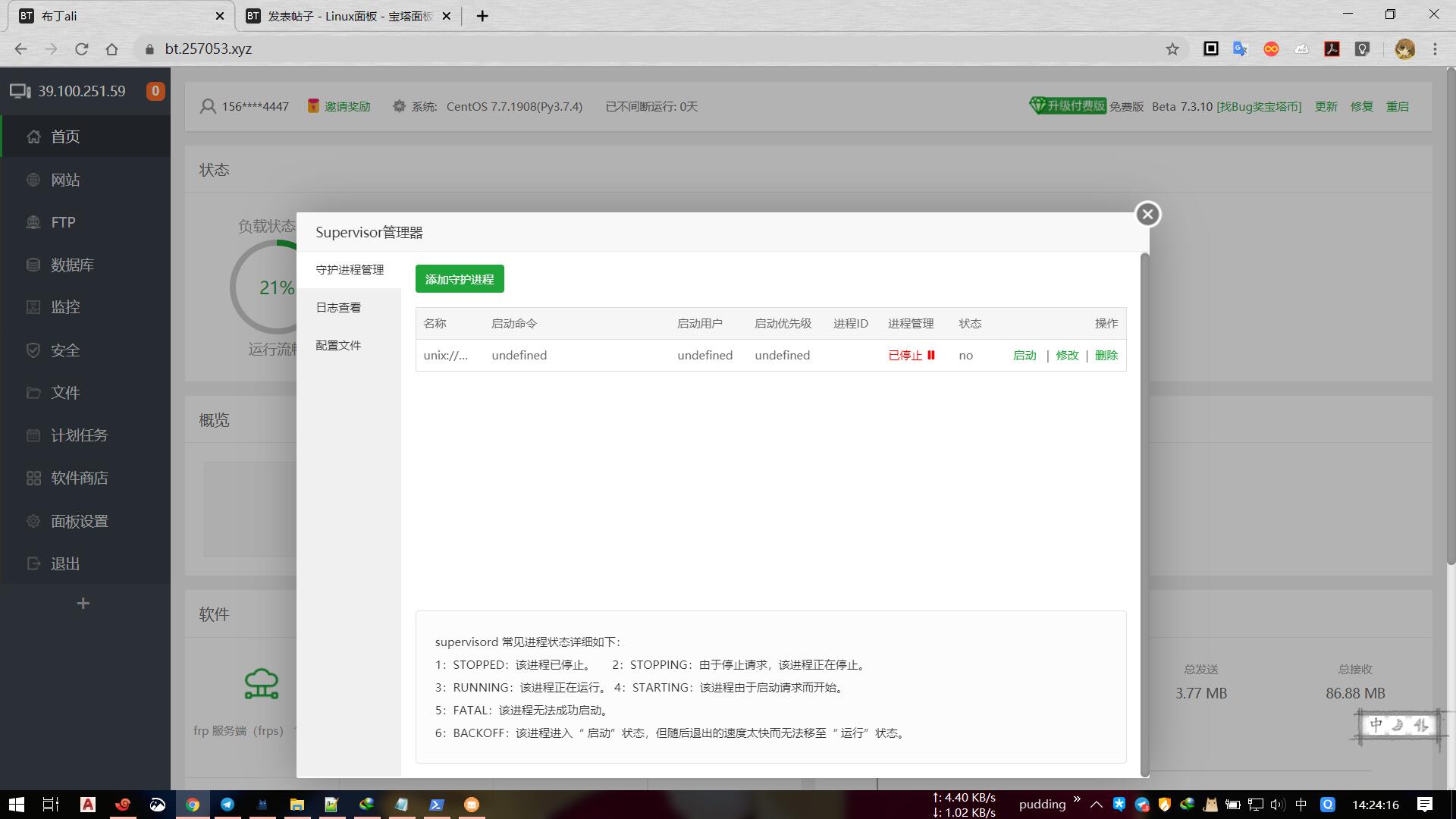Open Windows Start menu
Viewport: 1456px width, 819px height.
point(17,805)
